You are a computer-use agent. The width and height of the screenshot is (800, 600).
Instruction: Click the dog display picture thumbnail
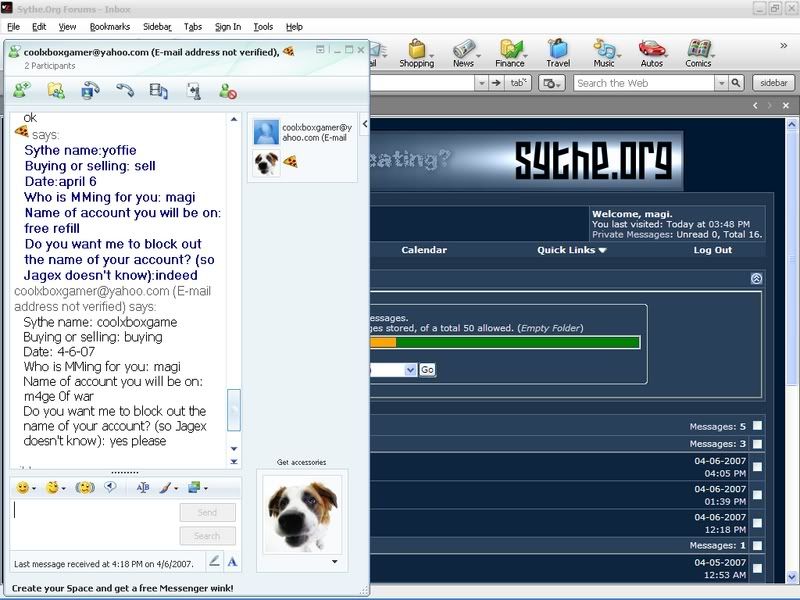pyautogui.click(x=266, y=163)
